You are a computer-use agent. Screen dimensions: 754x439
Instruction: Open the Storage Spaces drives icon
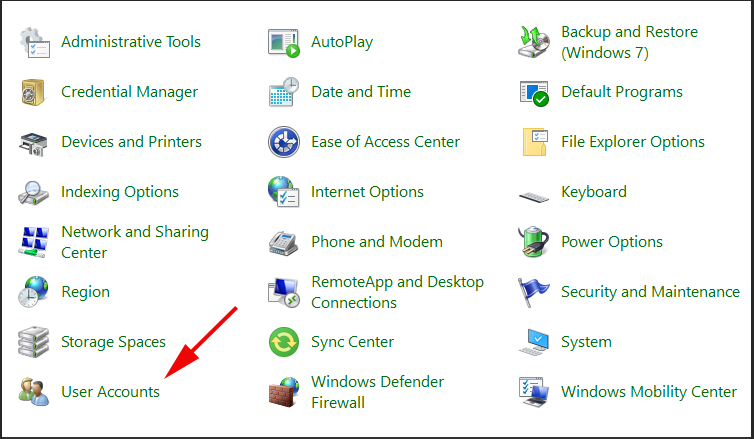click(x=33, y=342)
